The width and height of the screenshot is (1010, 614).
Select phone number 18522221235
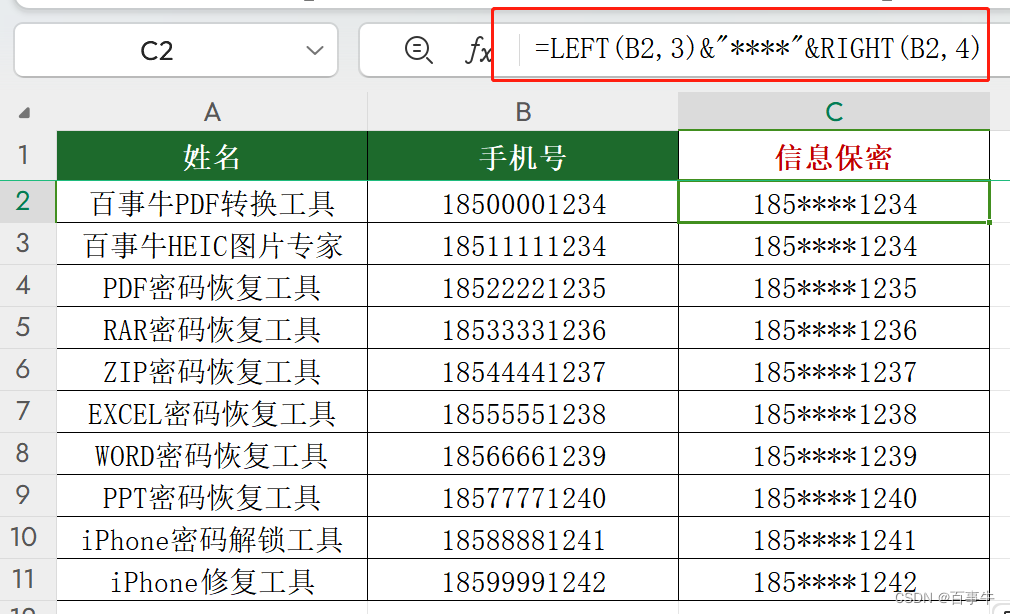[x=522, y=286]
